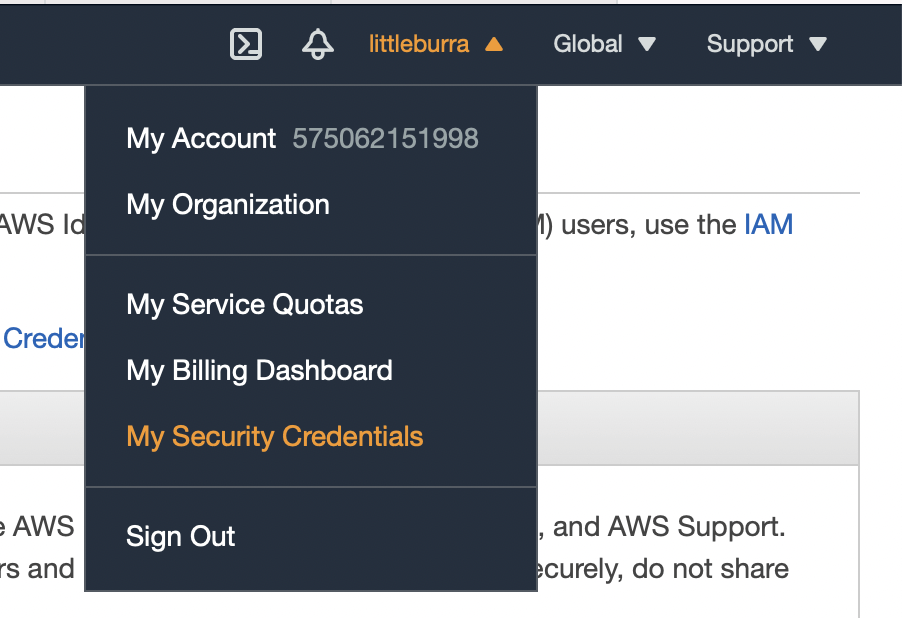The width and height of the screenshot is (902, 618).
Task: Click the account ID 575062151998
Action: (x=385, y=138)
